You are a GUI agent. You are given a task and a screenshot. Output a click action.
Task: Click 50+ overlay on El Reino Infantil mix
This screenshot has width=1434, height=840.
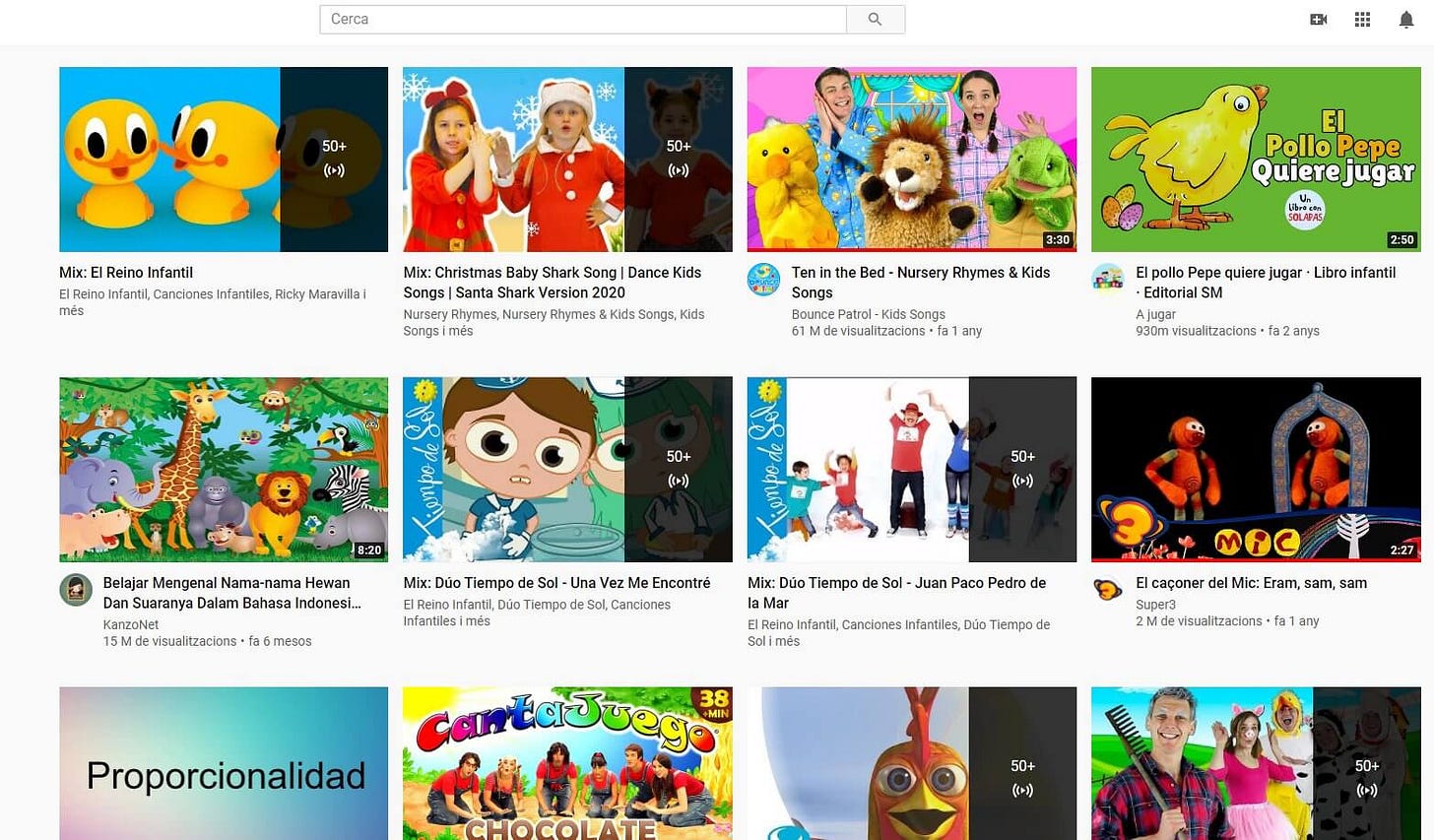coord(334,158)
